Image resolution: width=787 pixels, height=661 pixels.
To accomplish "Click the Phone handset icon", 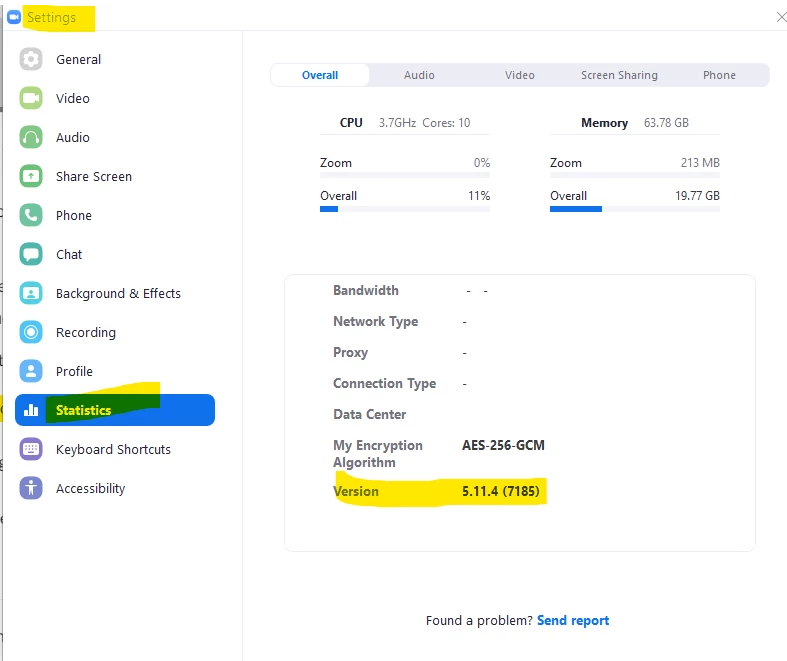I will 31,215.
